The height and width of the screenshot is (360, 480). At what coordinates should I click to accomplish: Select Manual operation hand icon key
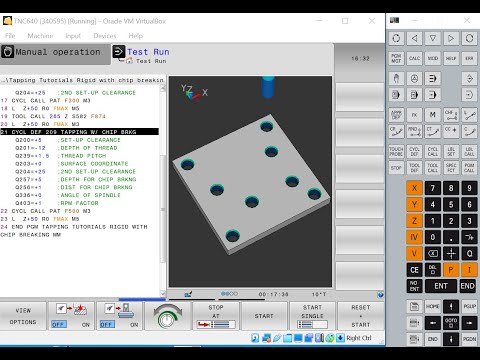396,79
